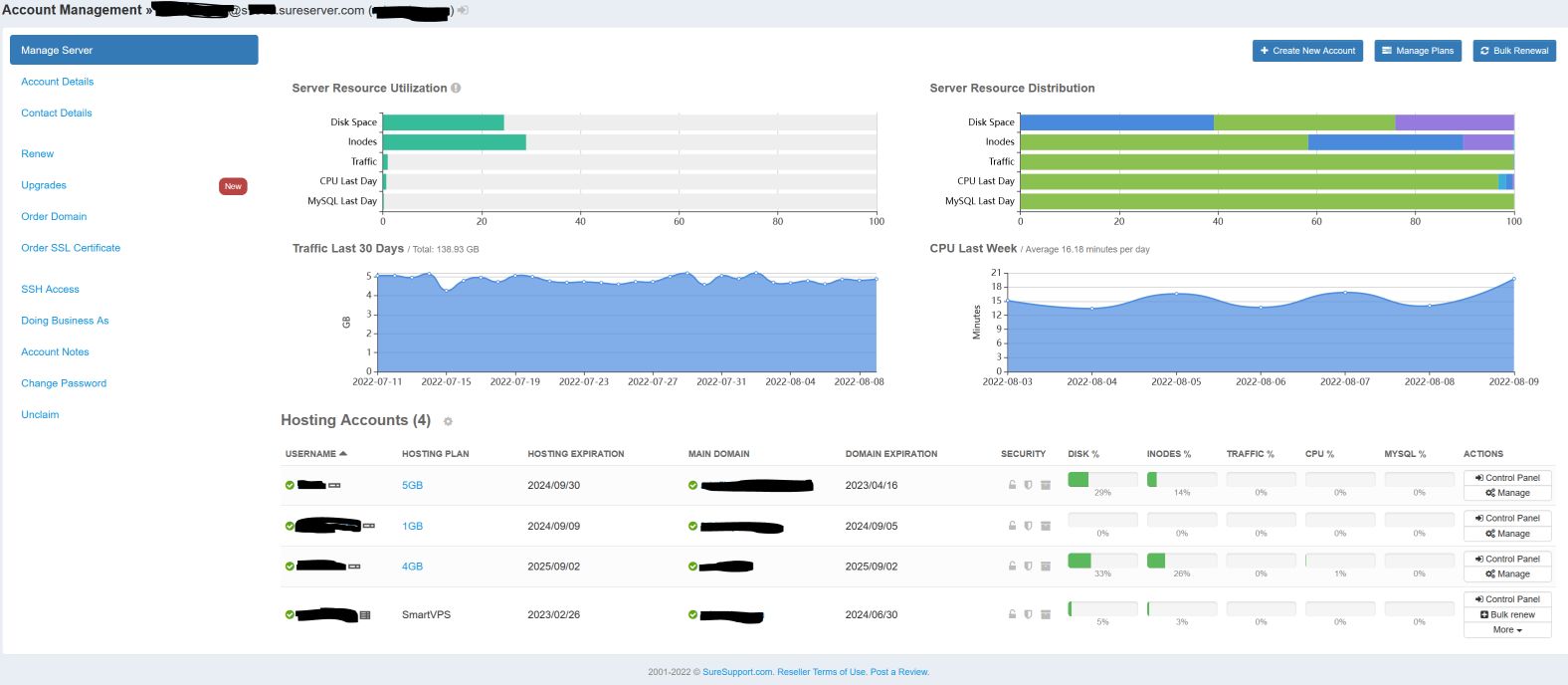Image resolution: width=1568 pixels, height=685 pixels.
Task: Click the Manage Plans button
Action: (1417, 51)
